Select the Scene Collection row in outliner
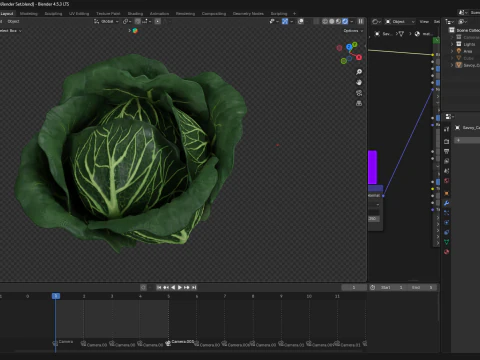The height and width of the screenshot is (360, 480). coord(465,30)
